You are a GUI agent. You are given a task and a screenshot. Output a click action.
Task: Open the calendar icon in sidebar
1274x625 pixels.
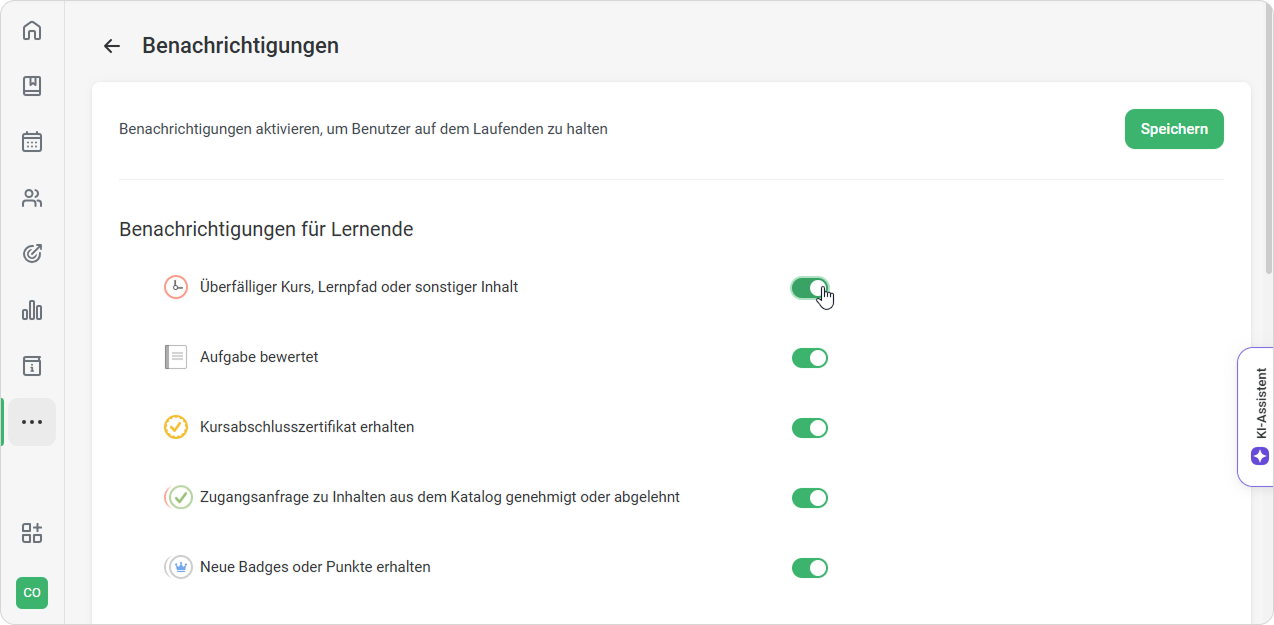32,142
